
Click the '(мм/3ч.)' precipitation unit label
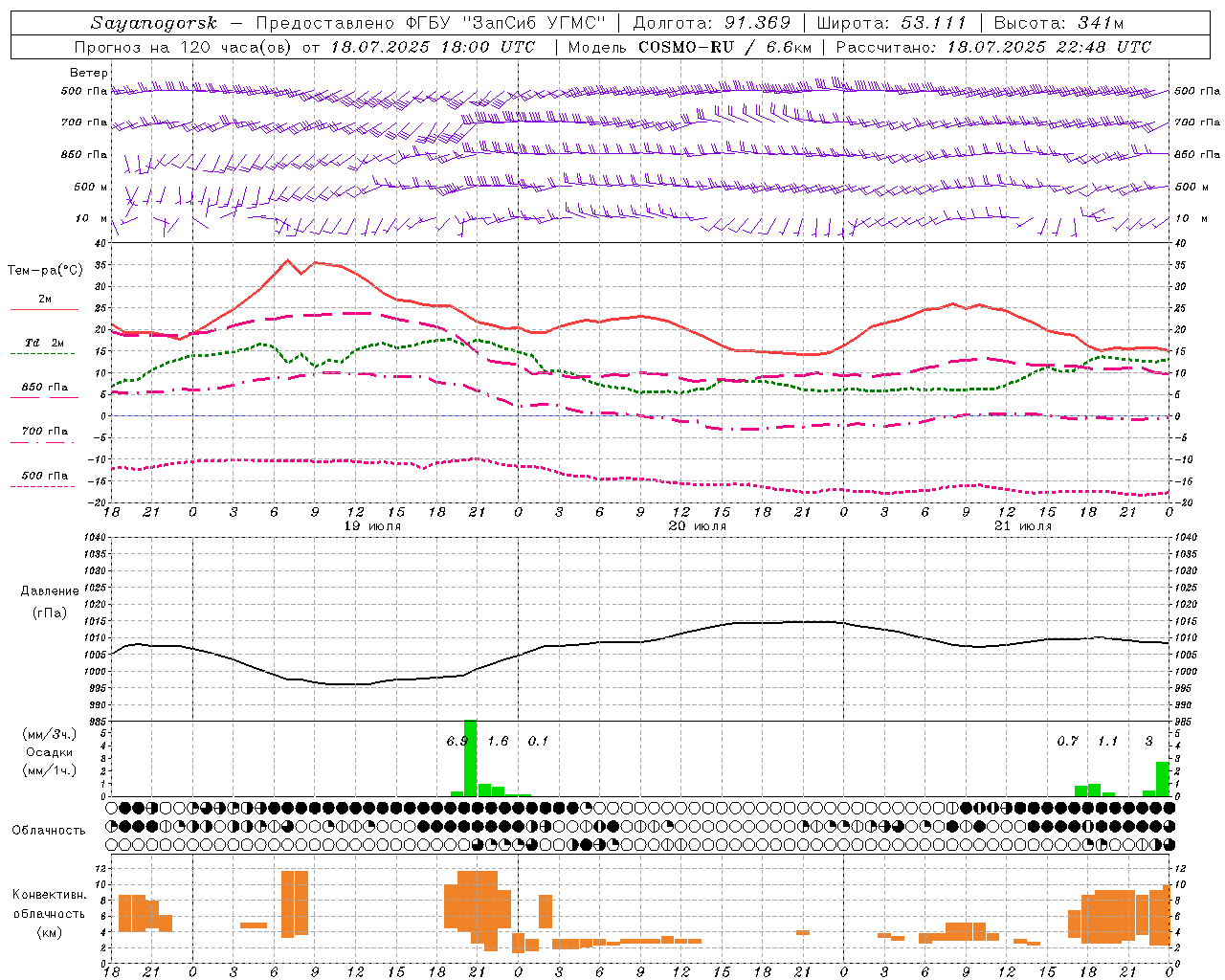pyautogui.click(x=49, y=735)
